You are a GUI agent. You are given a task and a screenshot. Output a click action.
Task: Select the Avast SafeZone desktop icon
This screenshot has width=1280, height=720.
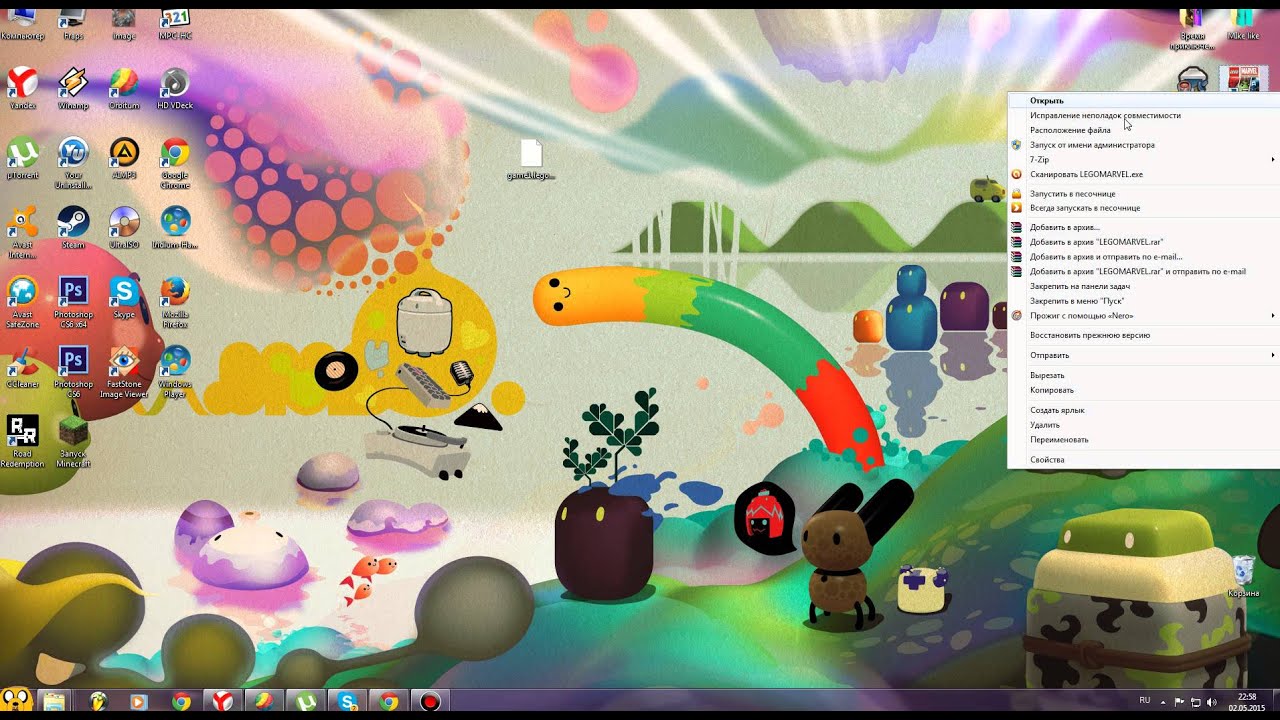point(22,303)
